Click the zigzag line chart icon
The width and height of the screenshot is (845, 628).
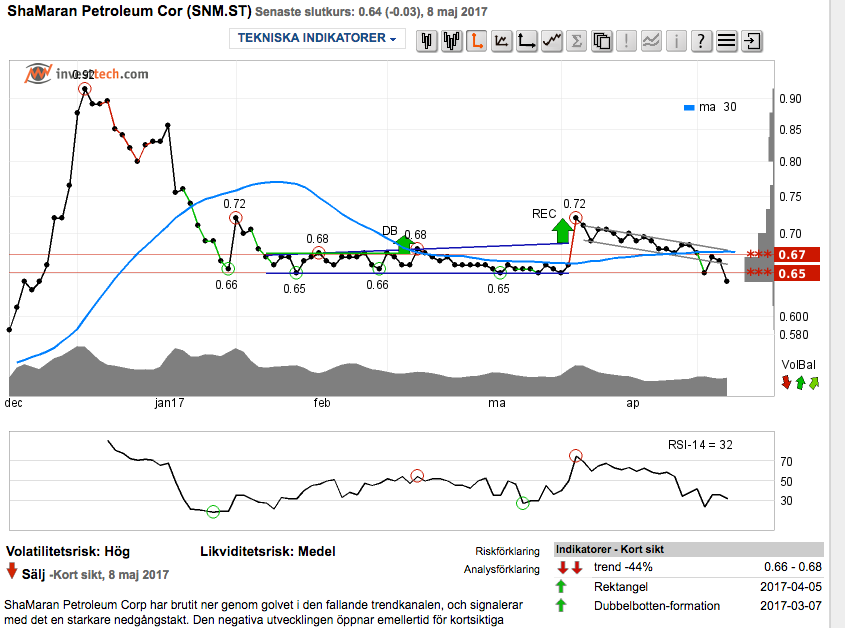(x=552, y=41)
